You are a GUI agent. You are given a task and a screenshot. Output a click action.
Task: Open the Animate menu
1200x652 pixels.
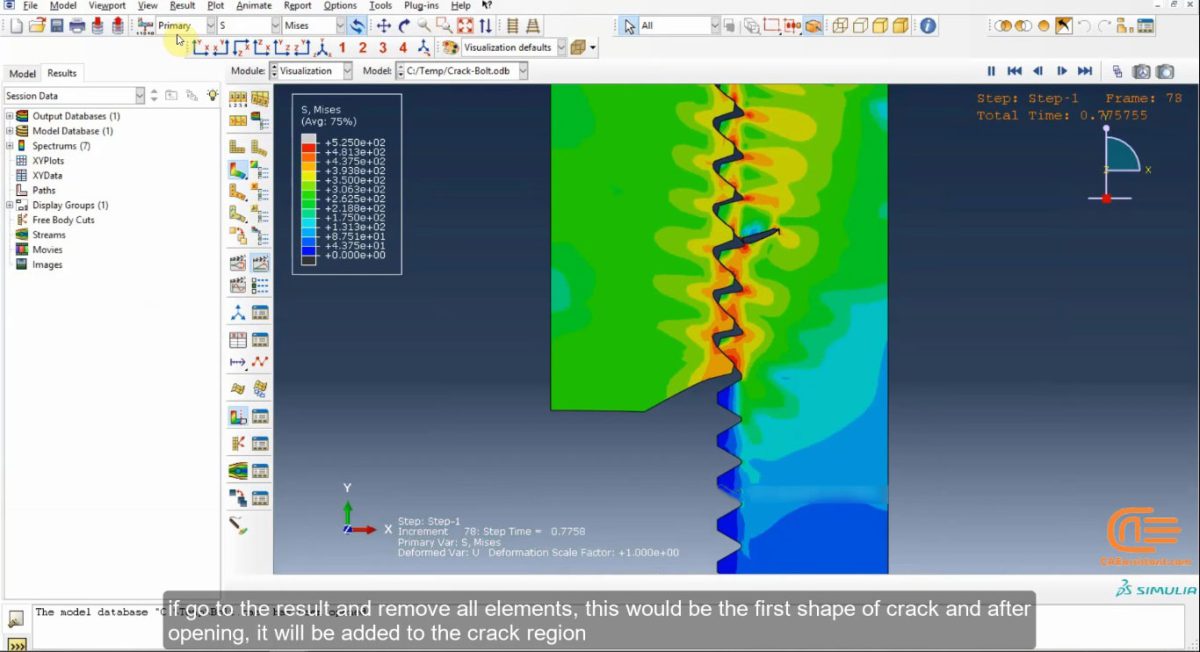(x=252, y=5)
